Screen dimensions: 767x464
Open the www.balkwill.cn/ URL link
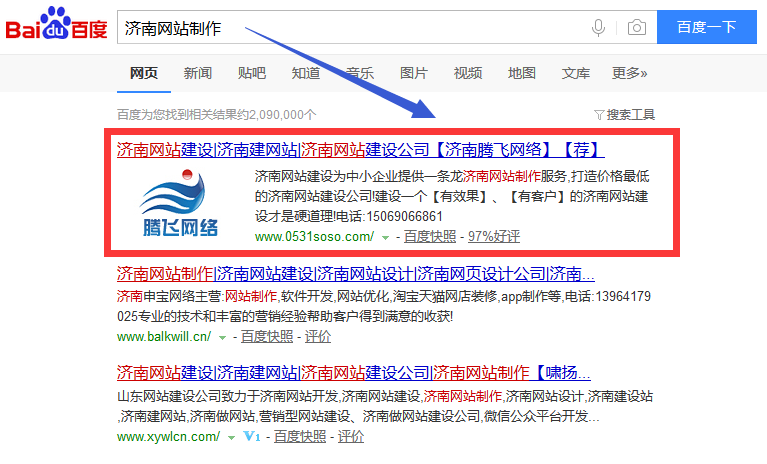pyautogui.click(x=164, y=337)
